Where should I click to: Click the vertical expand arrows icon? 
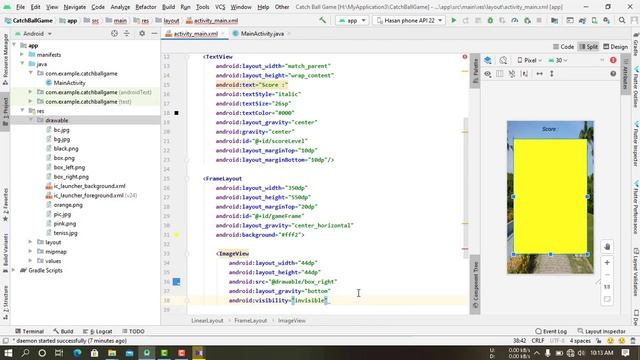click(x=552, y=74)
